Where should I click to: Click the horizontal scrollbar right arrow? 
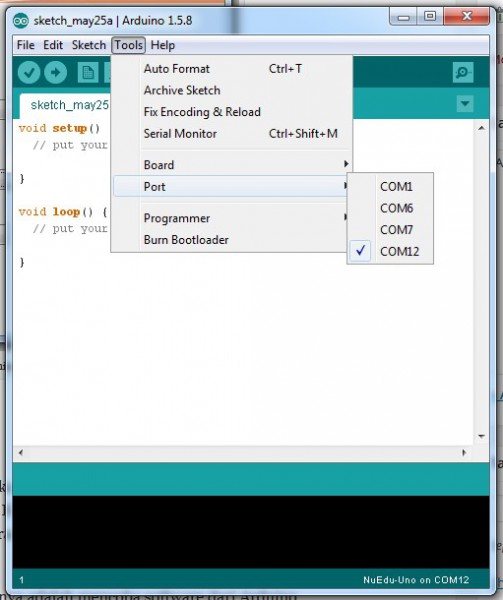(x=464, y=453)
